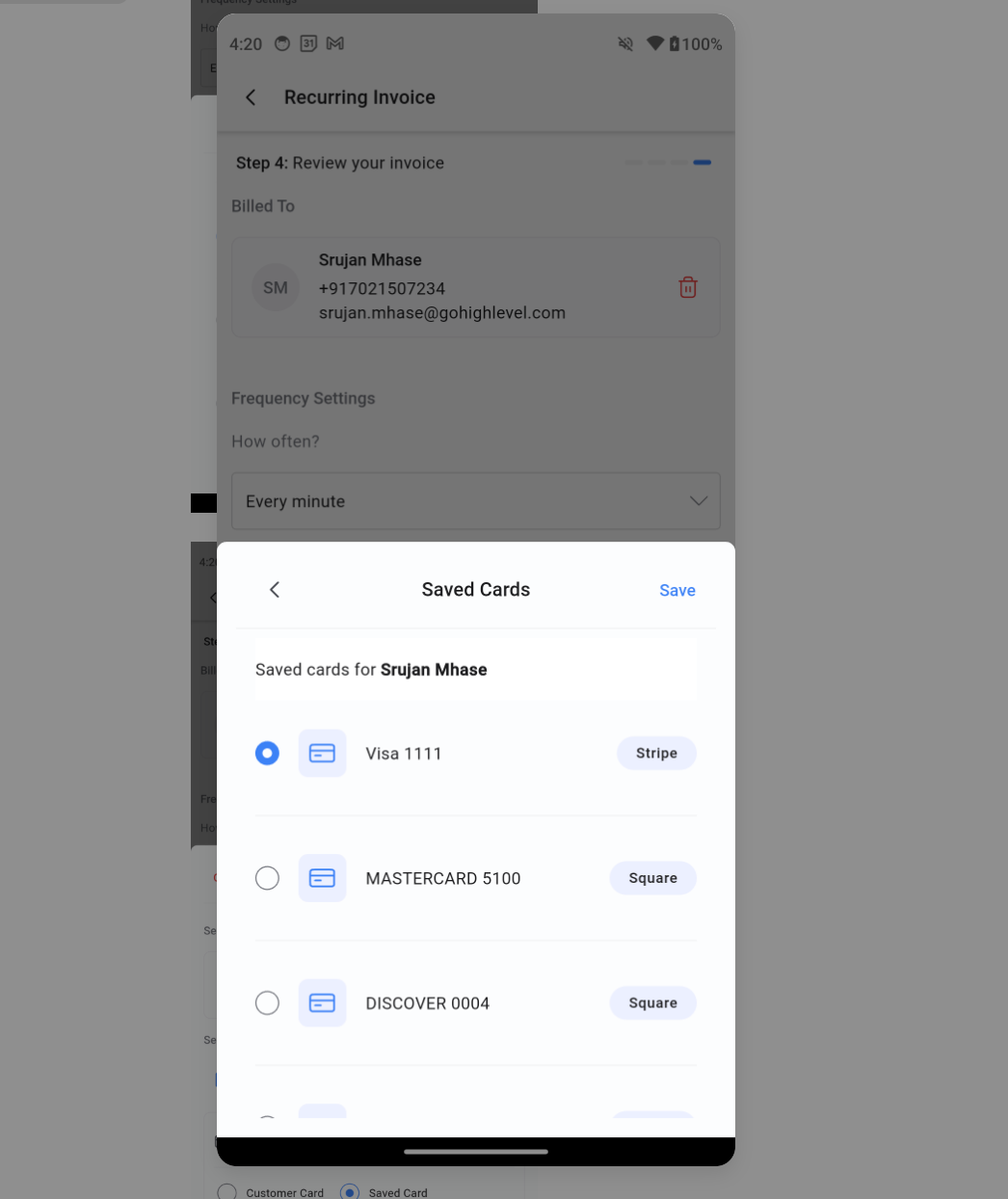This screenshot has height=1199, width=1008.
Task: Tap the back arrow in Saved Cards
Action: 275,590
